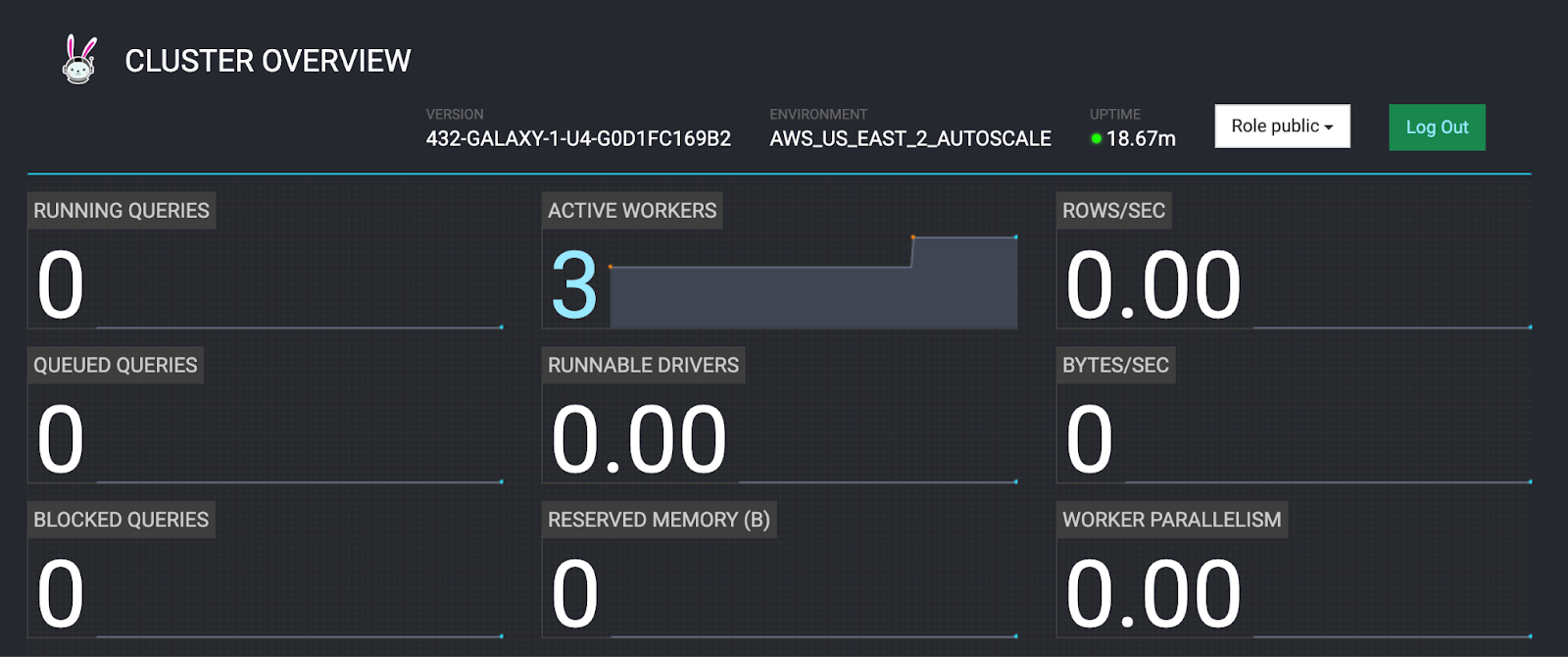Click the Trino bunny logo icon
The width and height of the screenshot is (1568, 657).
[x=79, y=60]
